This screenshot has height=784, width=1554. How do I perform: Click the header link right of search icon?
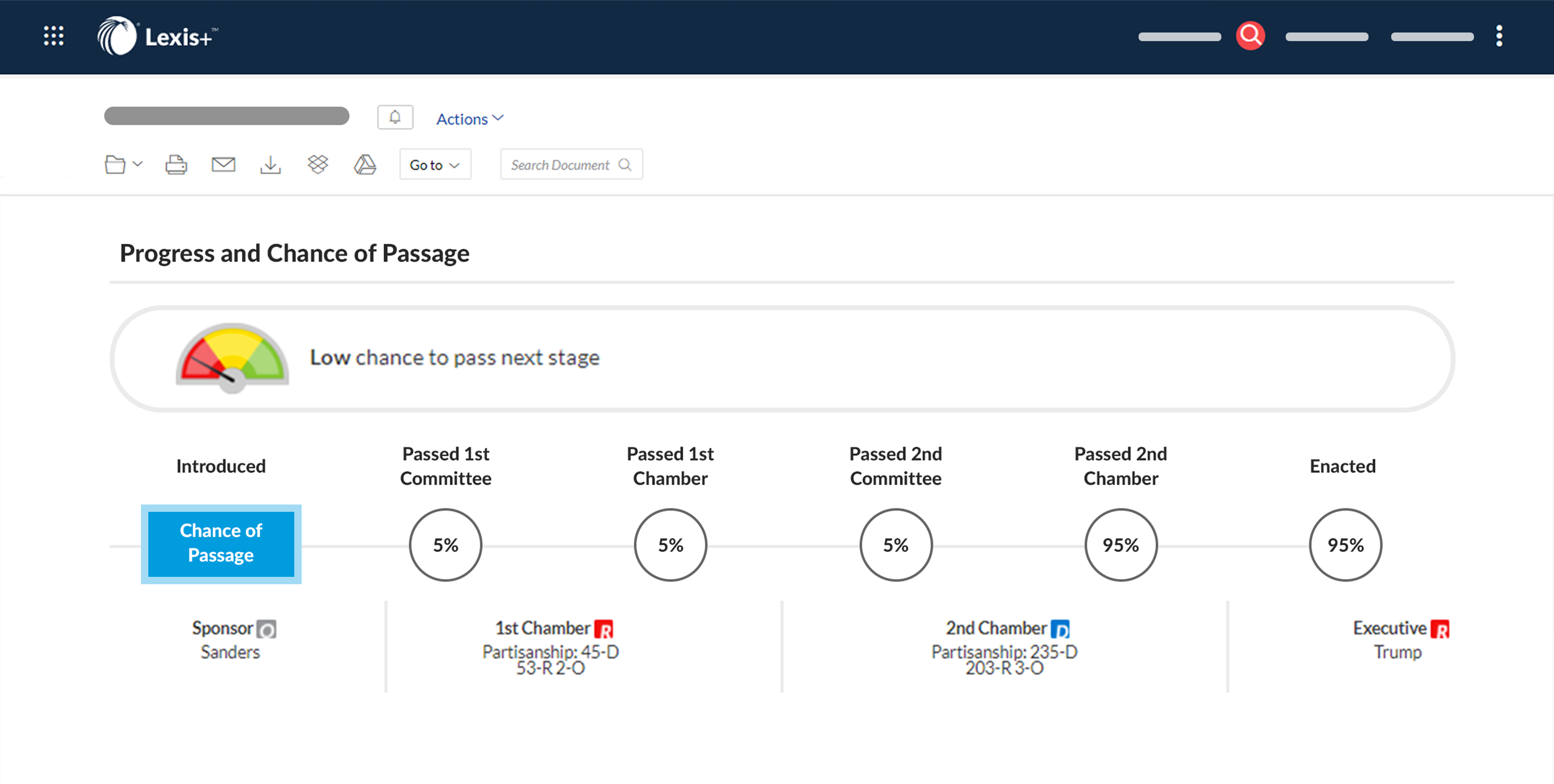1327,37
